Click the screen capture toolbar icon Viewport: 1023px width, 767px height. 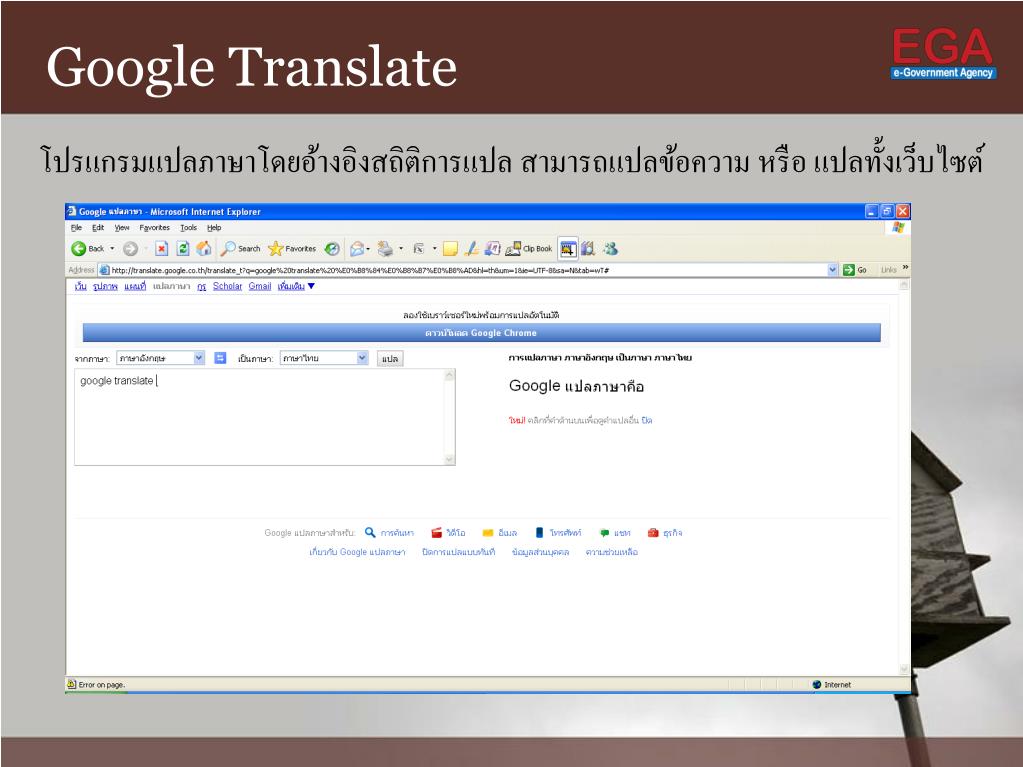coord(568,248)
